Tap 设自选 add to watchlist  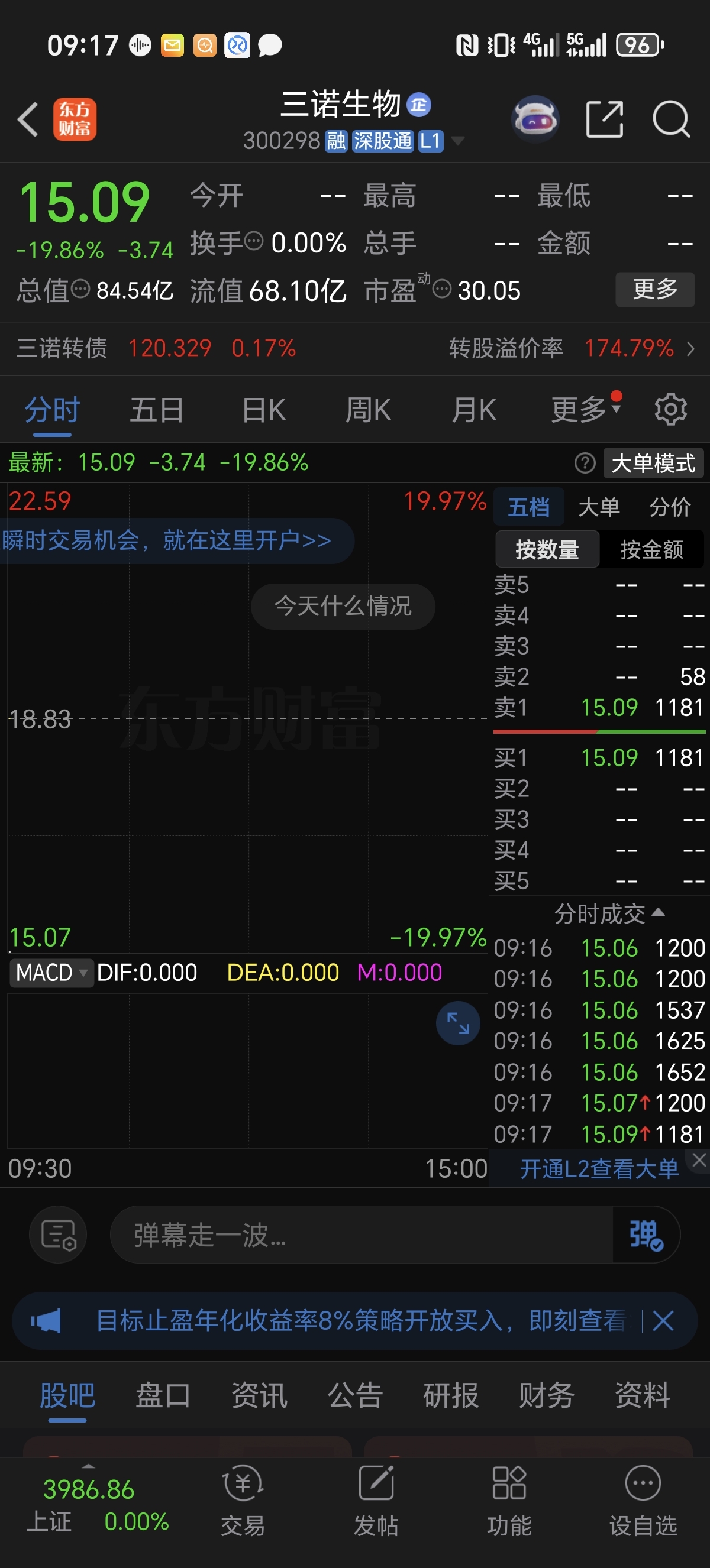(x=643, y=1501)
